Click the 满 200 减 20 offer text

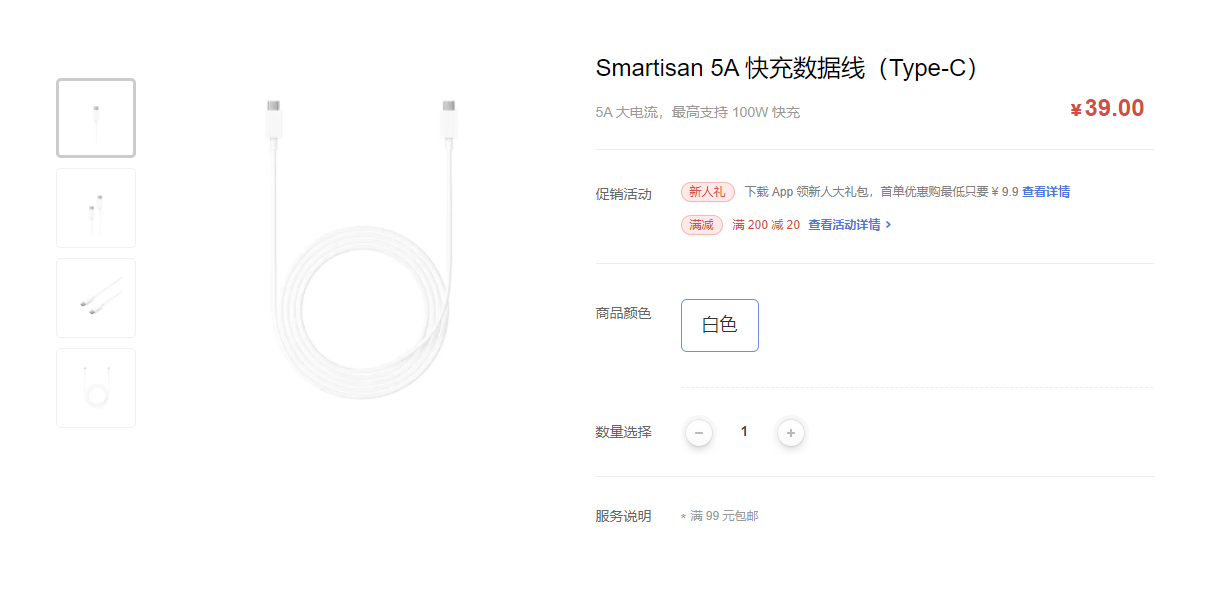(x=766, y=225)
